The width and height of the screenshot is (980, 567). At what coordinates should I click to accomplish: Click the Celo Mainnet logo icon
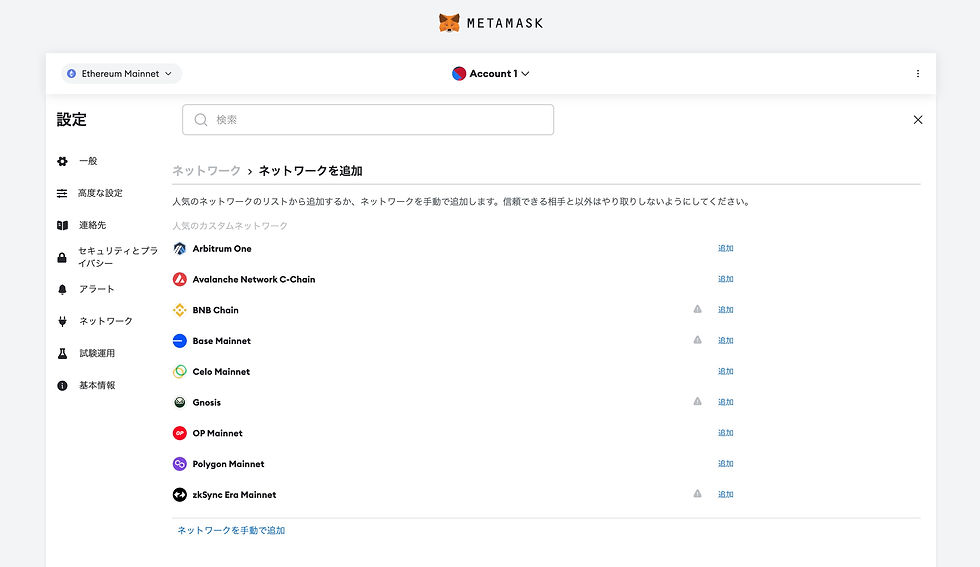179,371
